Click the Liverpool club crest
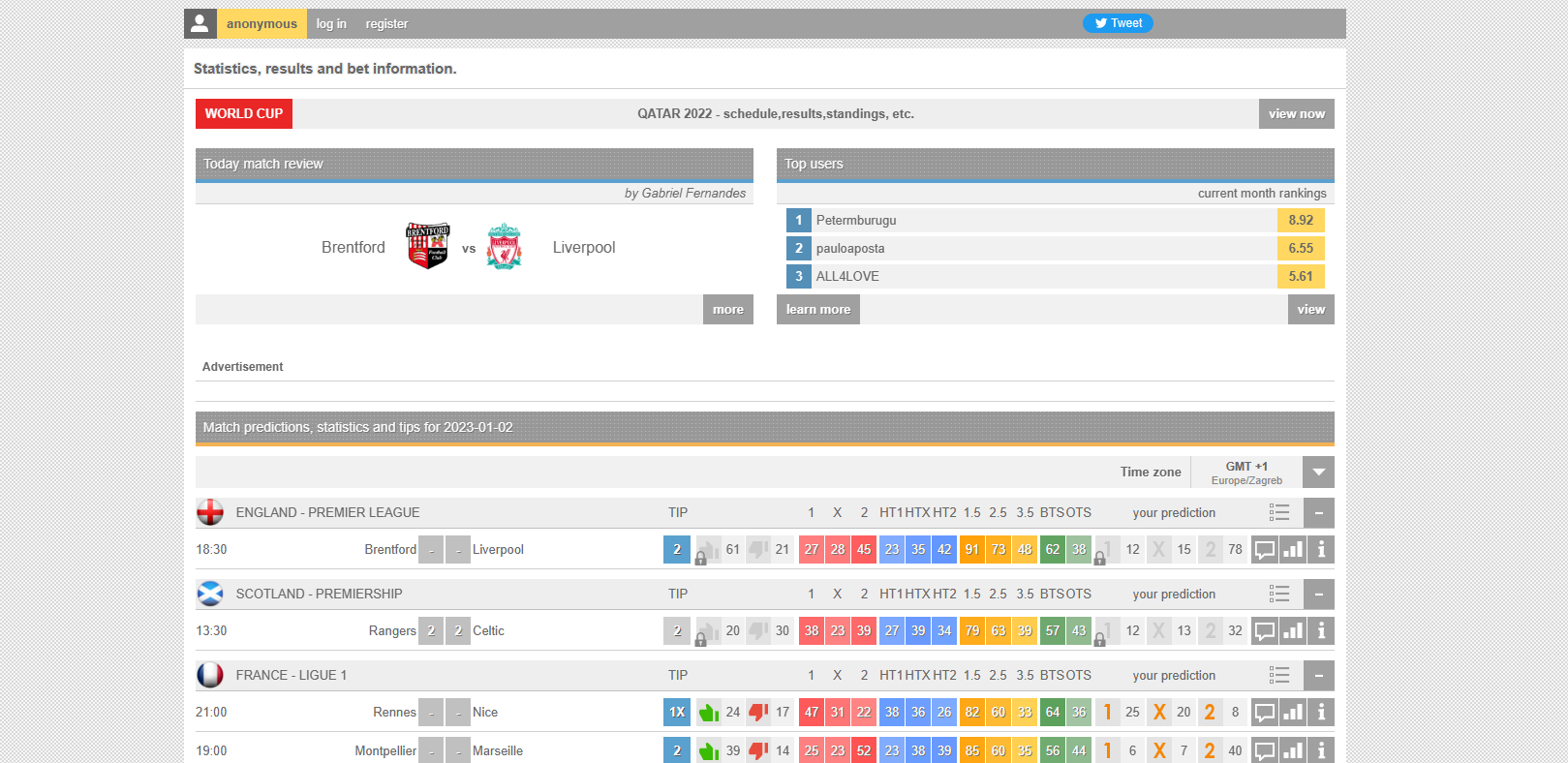This screenshot has height=763, width=1568. pos(504,246)
